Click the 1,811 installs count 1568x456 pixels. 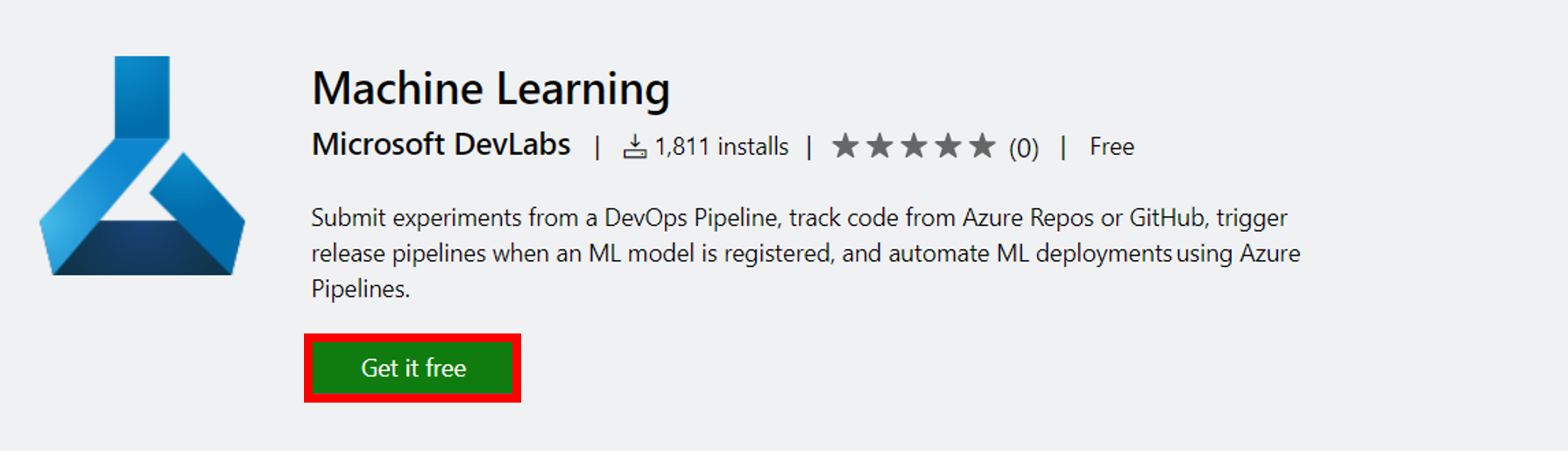click(721, 147)
